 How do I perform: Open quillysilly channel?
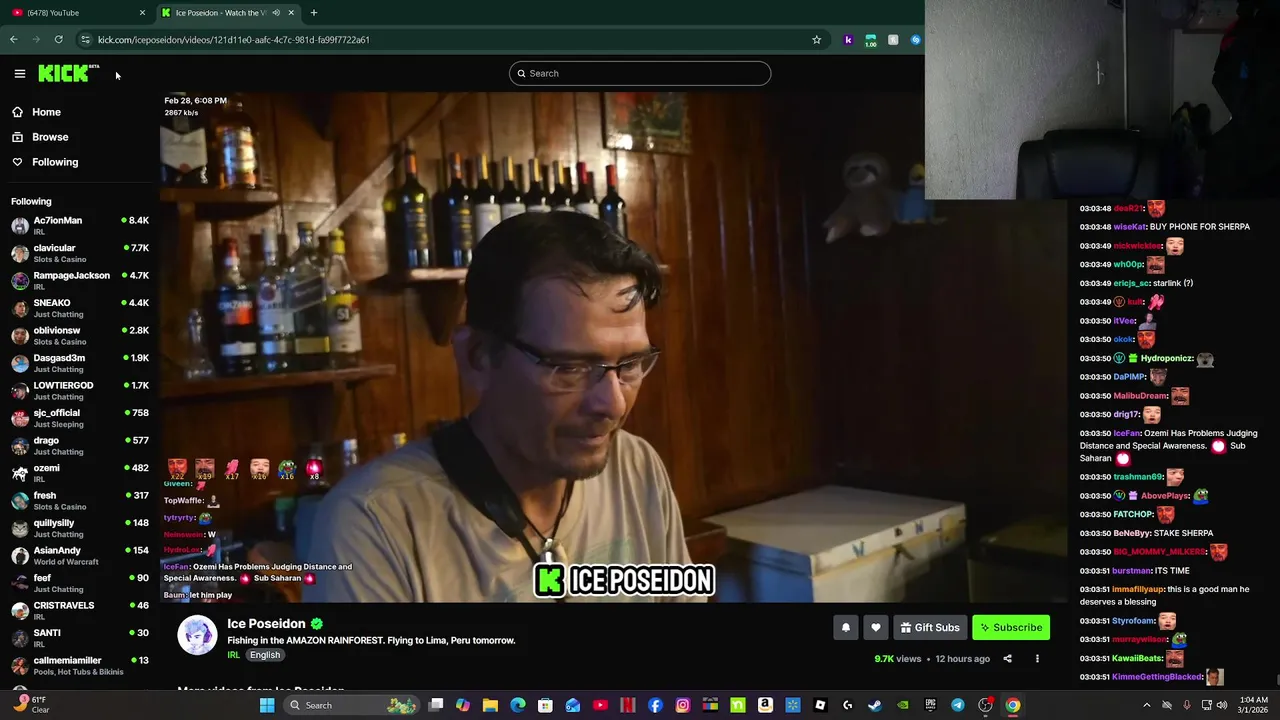coord(80,528)
